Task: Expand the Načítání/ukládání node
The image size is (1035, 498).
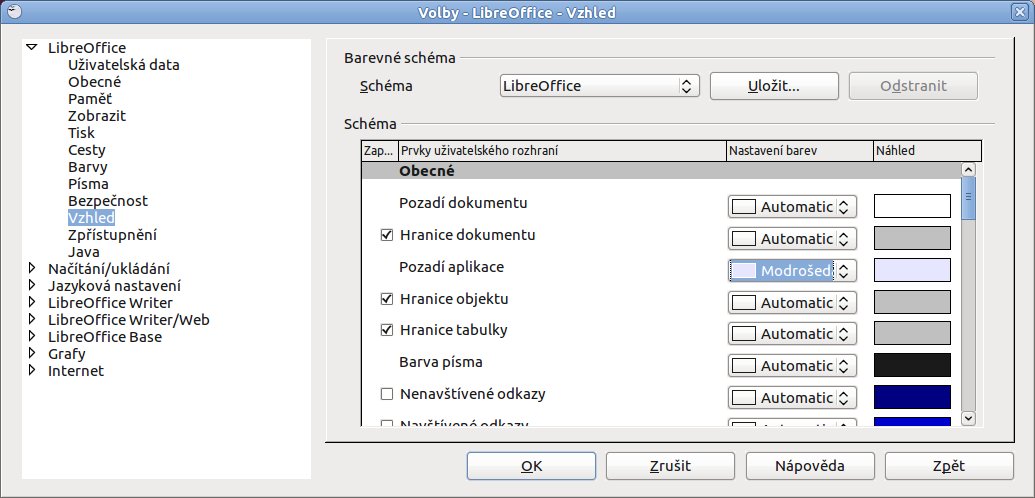Action: [x=32, y=268]
